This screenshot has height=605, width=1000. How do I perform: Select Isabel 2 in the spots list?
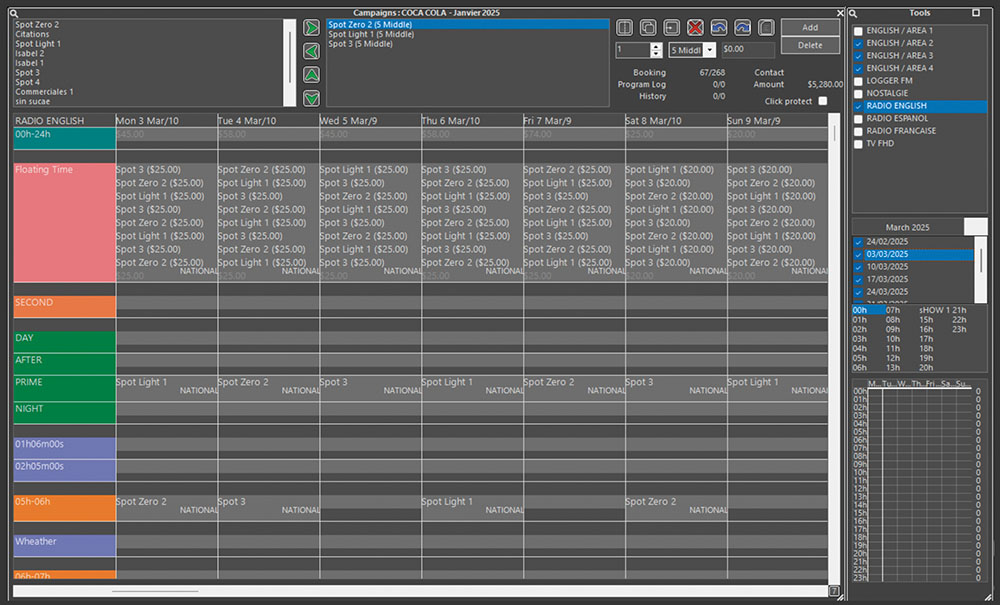pyautogui.click(x=30, y=53)
